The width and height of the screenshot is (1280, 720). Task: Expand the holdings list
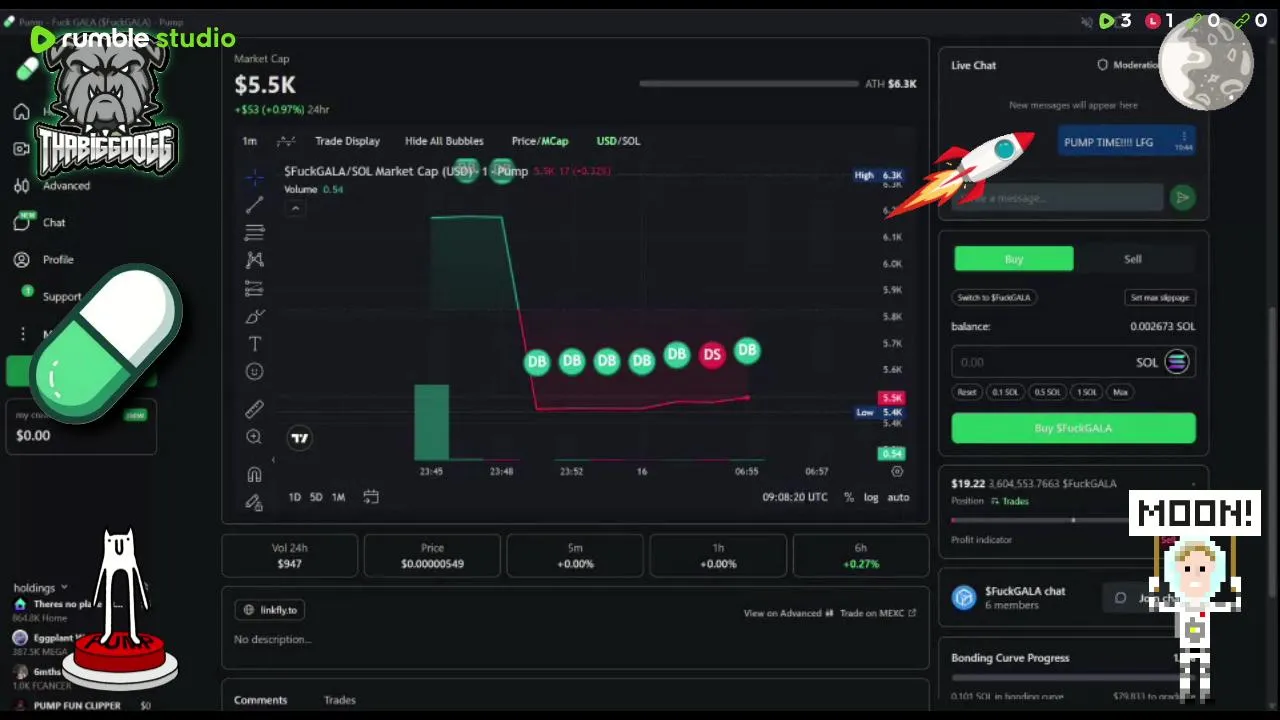click(x=41, y=588)
